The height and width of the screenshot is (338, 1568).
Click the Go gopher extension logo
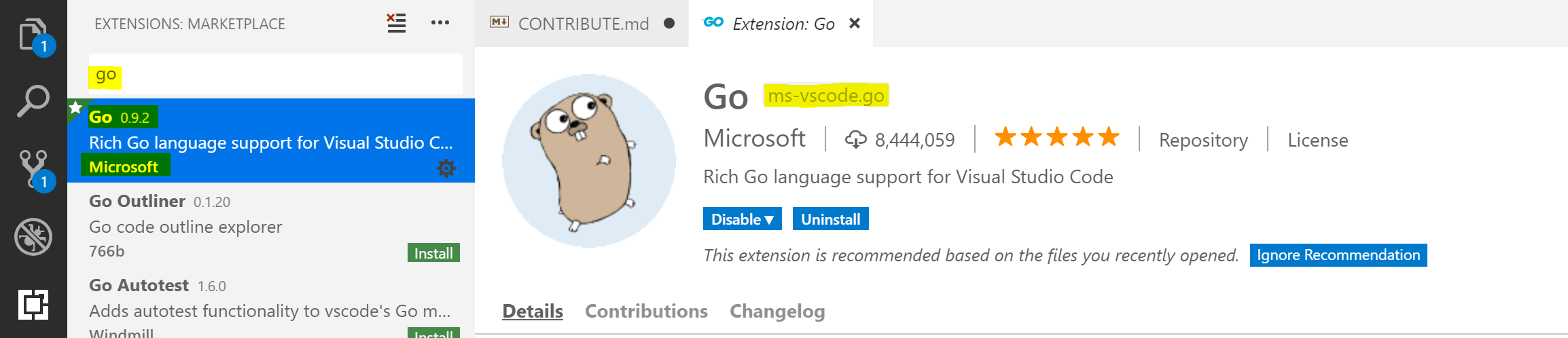click(588, 161)
